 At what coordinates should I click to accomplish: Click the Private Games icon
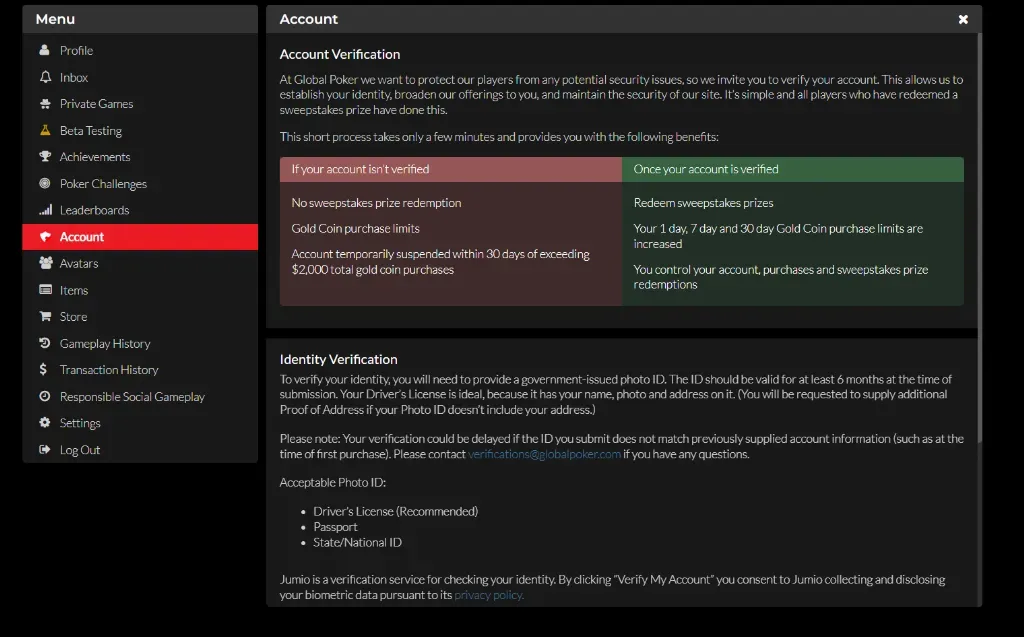44,104
